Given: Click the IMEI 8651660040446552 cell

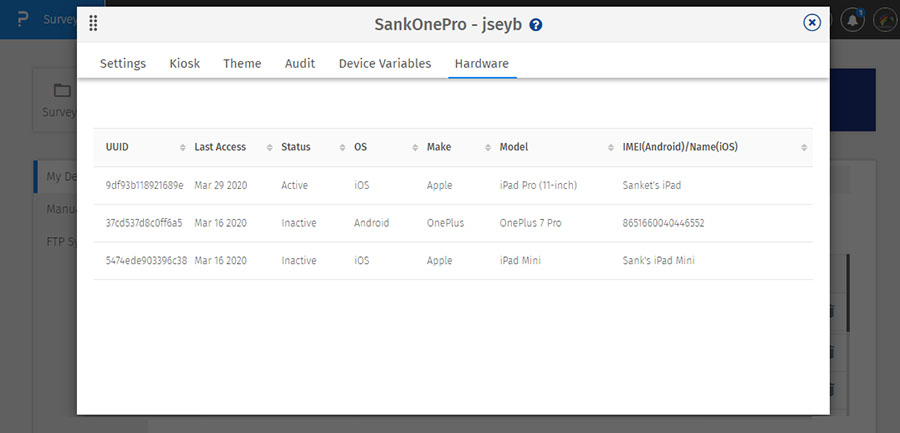Looking at the screenshot, I should click(x=664, y=223).
